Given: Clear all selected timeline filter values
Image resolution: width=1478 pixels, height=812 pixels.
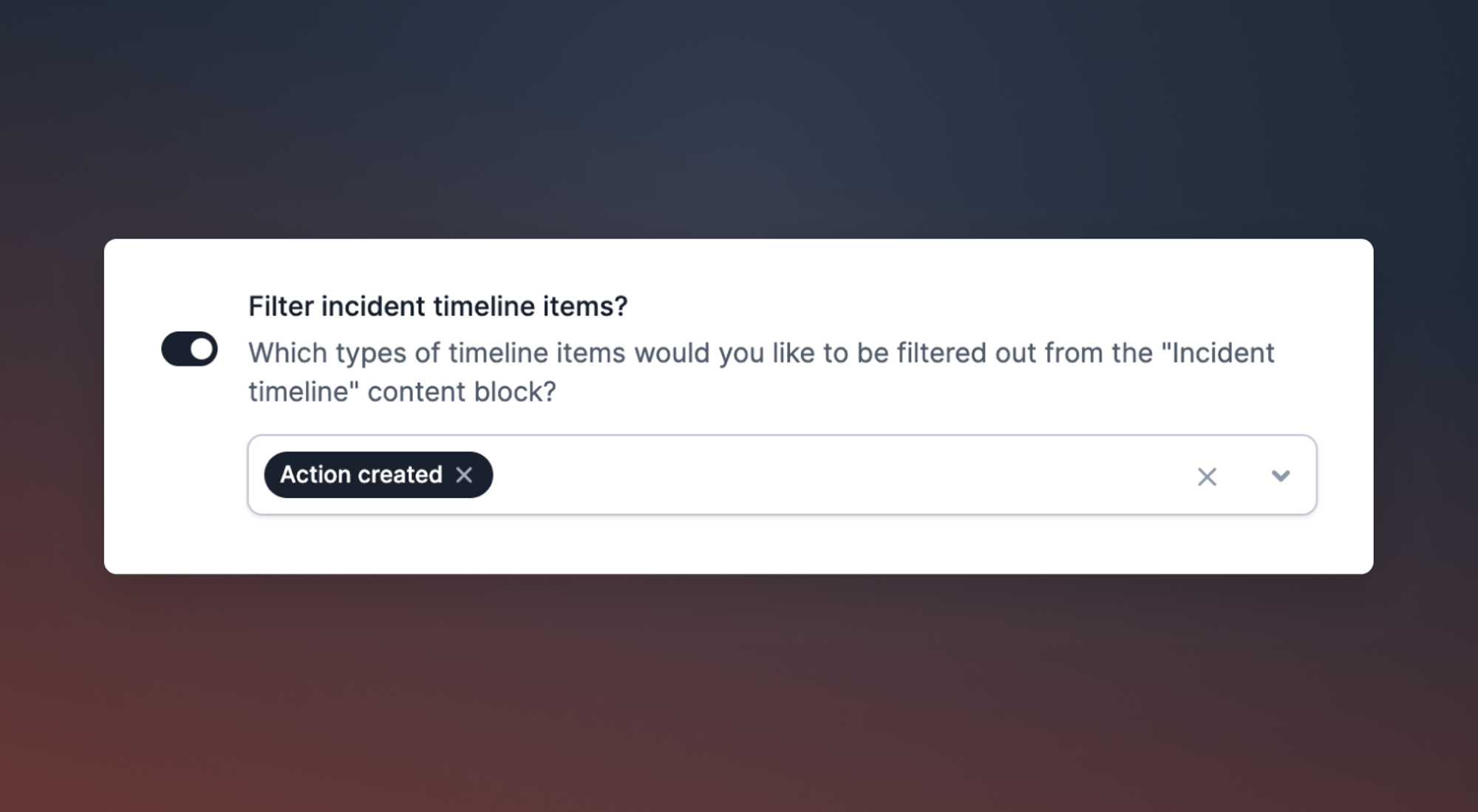Looking at the screenshot, I should coord(1207,477).
